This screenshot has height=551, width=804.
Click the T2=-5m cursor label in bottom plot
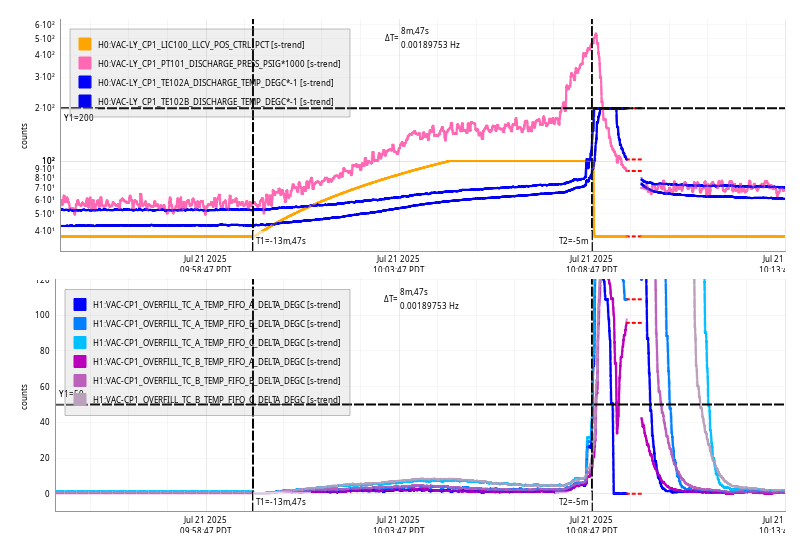(x=573, y=501)
